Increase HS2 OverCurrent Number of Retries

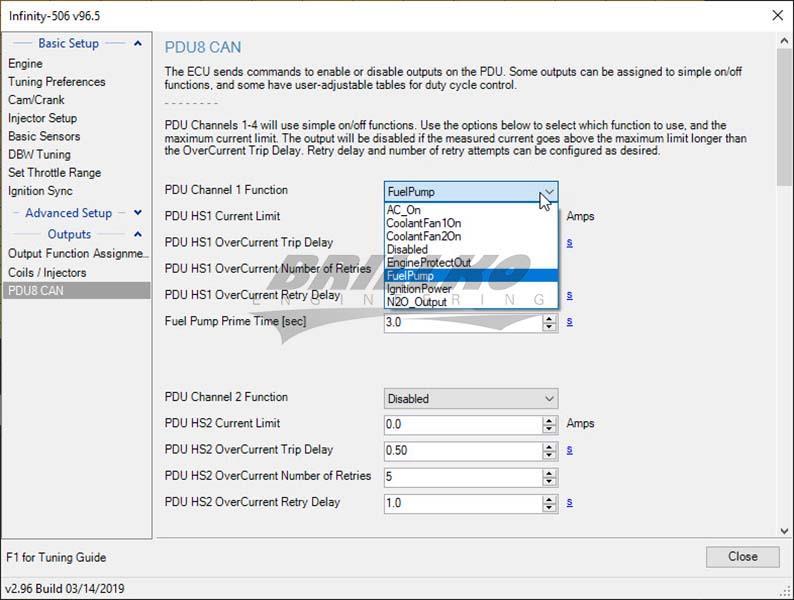pyautogui.click(x=549, y=472)
